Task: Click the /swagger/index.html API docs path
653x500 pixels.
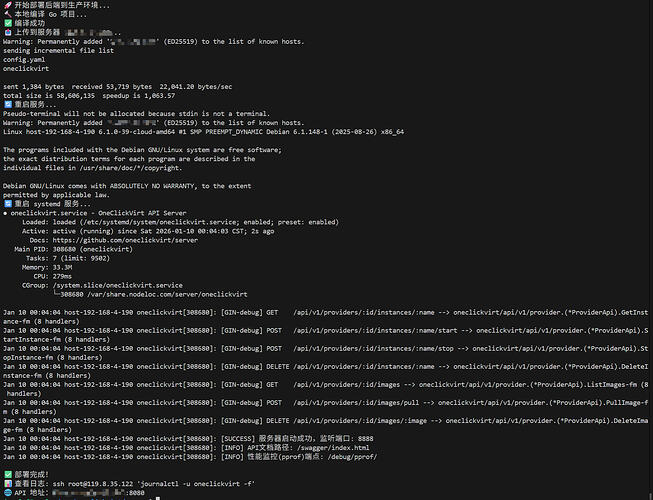Action: coord(333,448)
